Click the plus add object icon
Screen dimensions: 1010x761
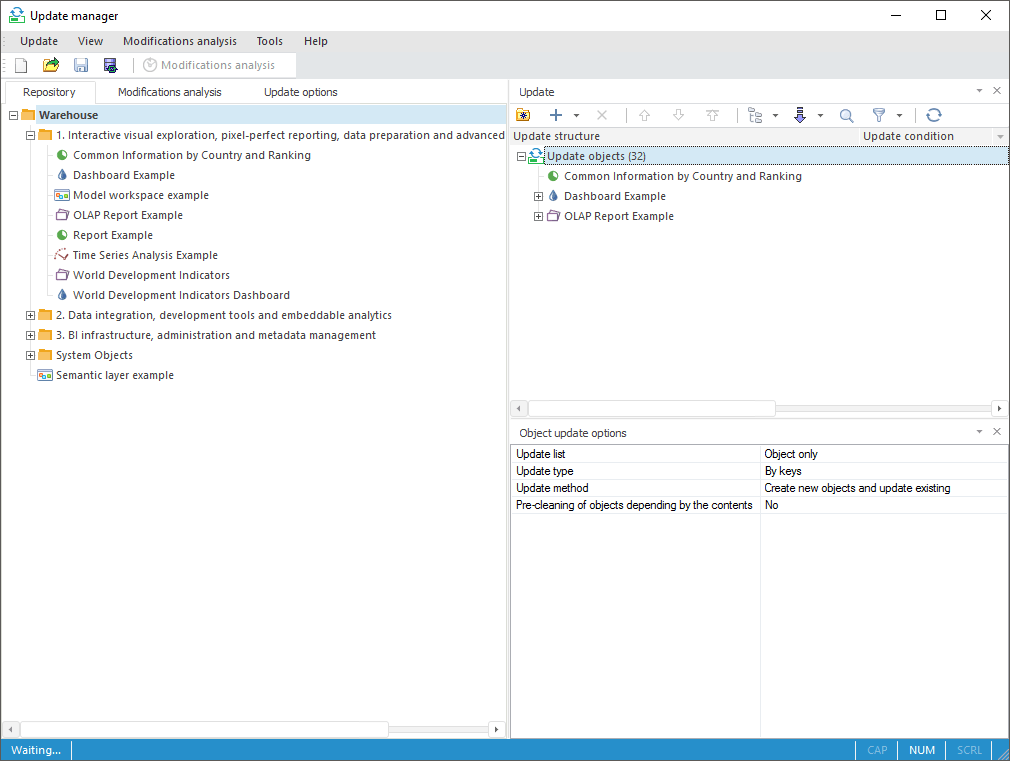(x=556, y=116)
